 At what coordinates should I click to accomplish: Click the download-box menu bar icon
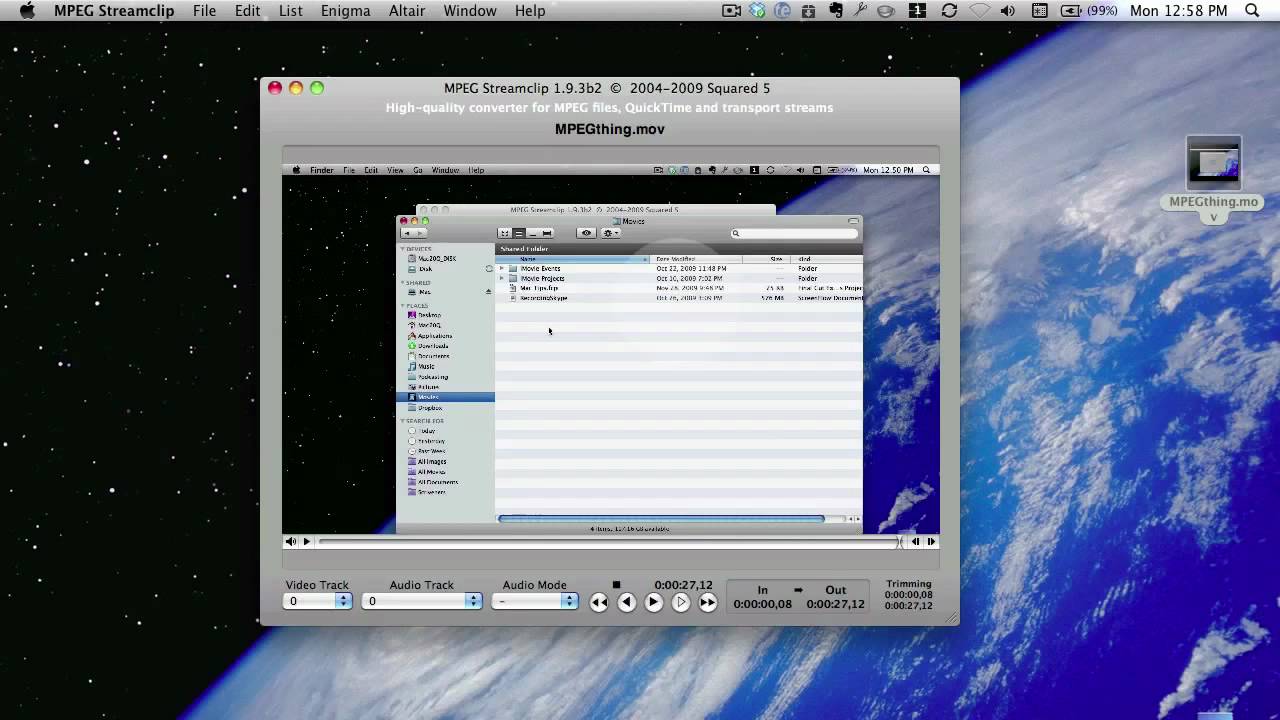tap(808, 11)
